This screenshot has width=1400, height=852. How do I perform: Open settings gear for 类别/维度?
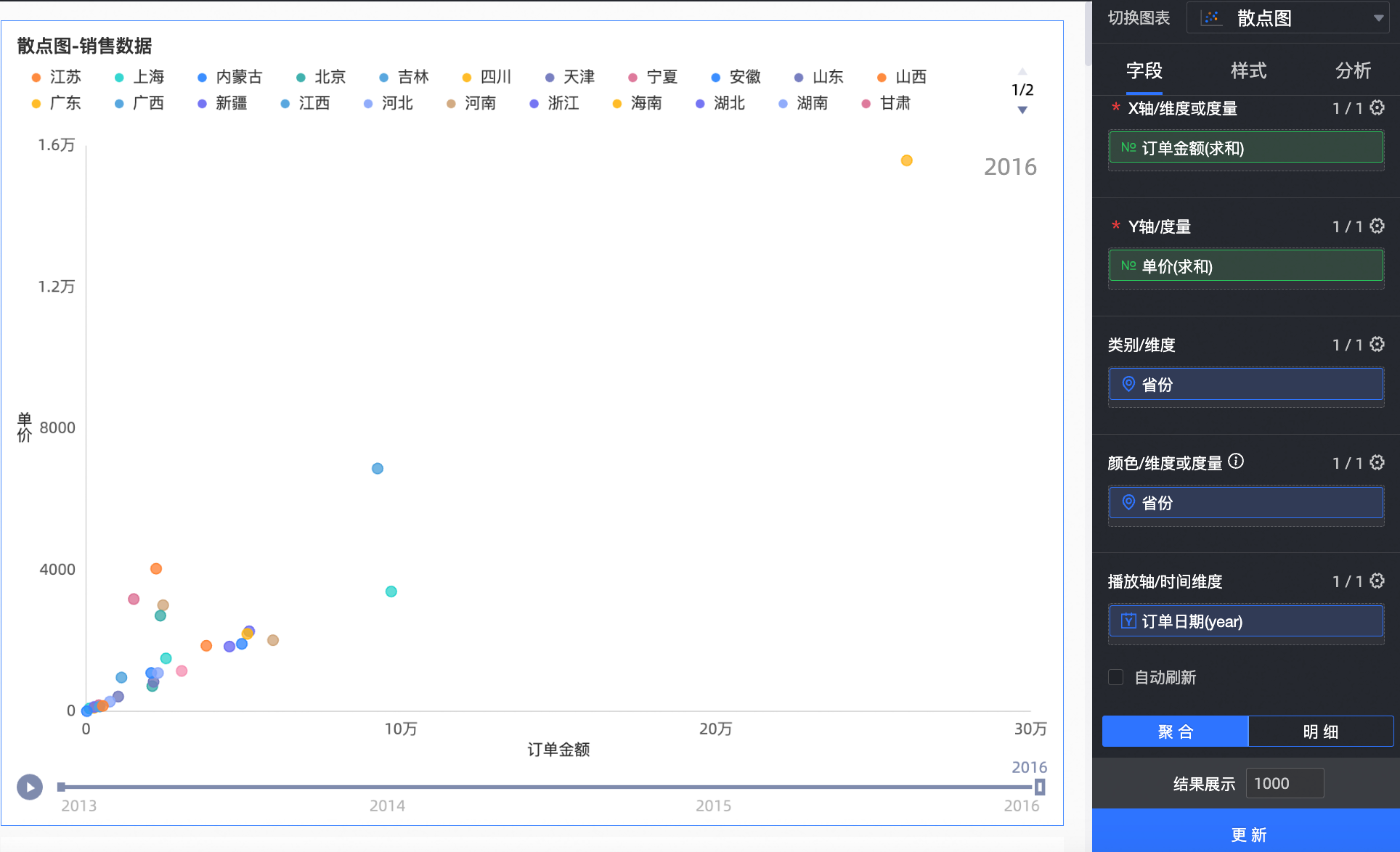pos(1377,345)
